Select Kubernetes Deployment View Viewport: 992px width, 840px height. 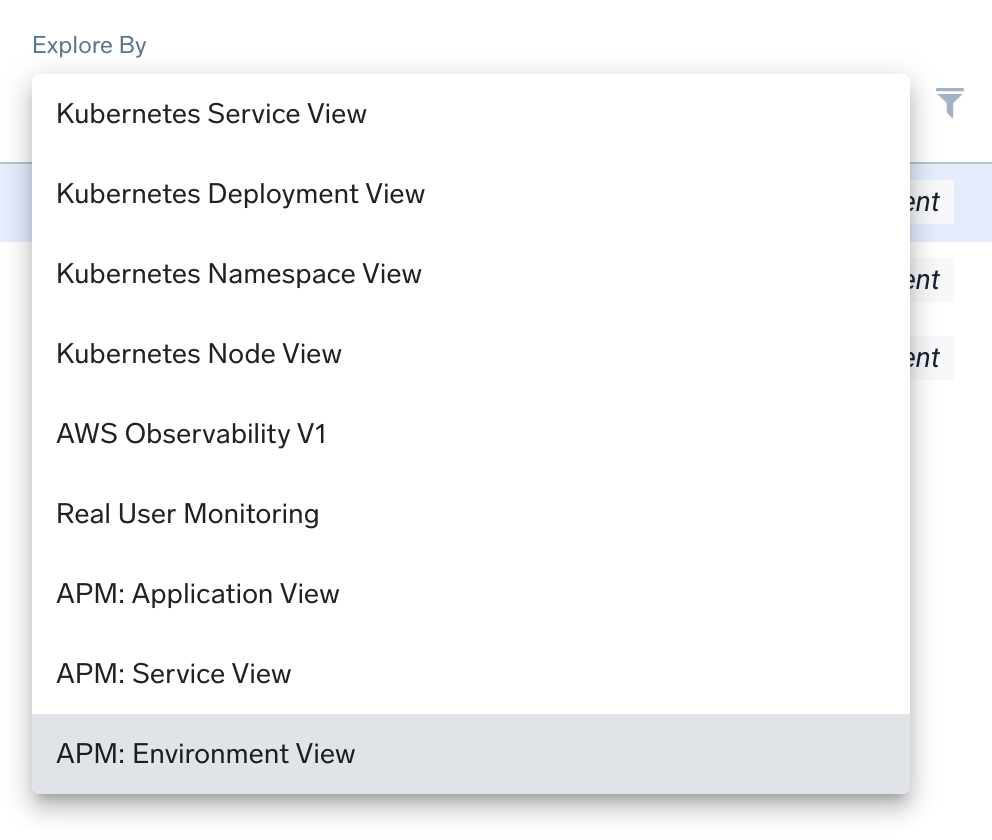pos(240,193)
